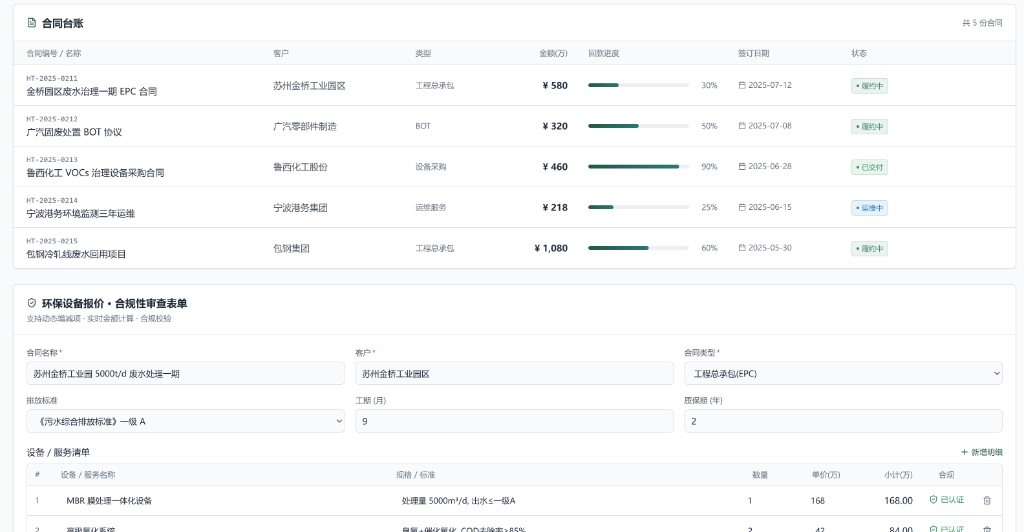Click the 签订日期 column header
Screen dimensions: 1024x532
tap(754, 53)
